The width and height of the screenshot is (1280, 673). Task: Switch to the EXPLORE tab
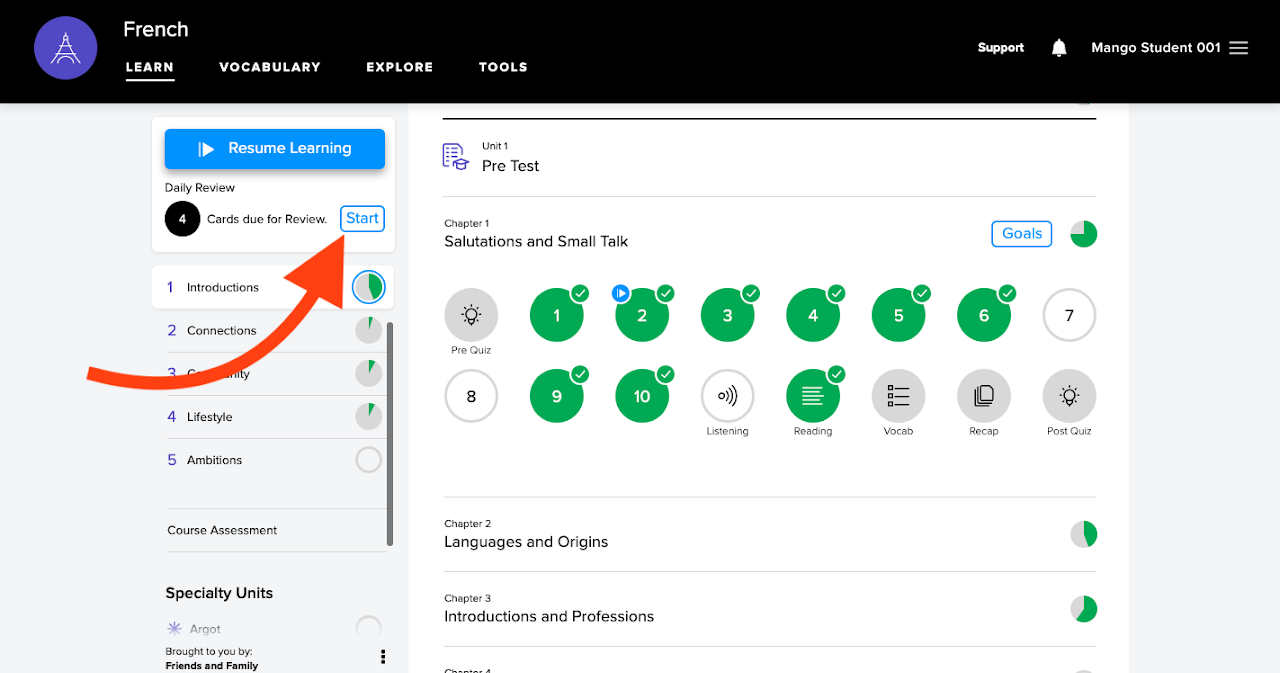[400, 67]
